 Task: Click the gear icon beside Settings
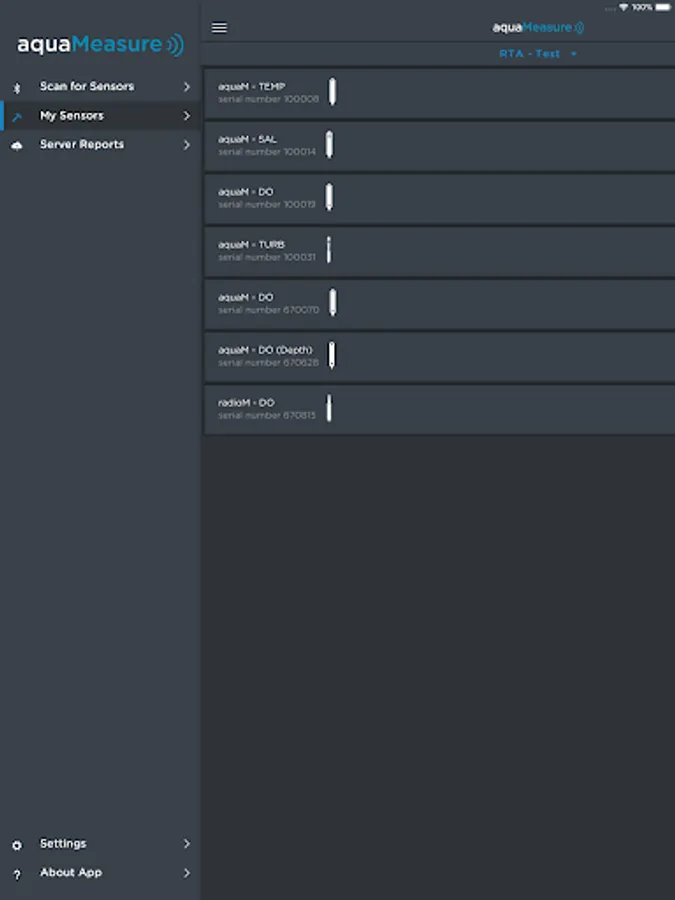point(17,845)
